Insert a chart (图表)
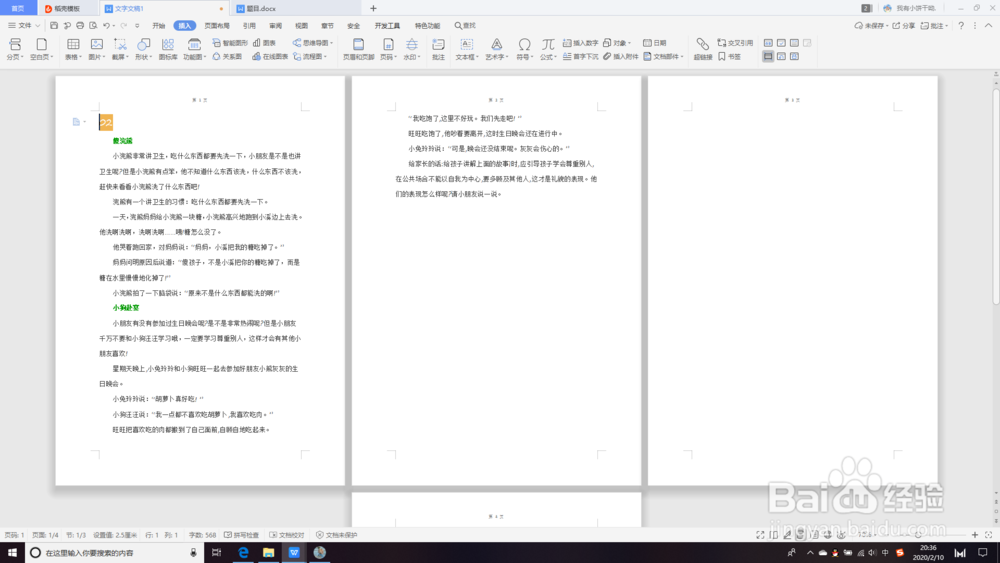The width and height of the screenshot is (1000, 563). point(265,43)
